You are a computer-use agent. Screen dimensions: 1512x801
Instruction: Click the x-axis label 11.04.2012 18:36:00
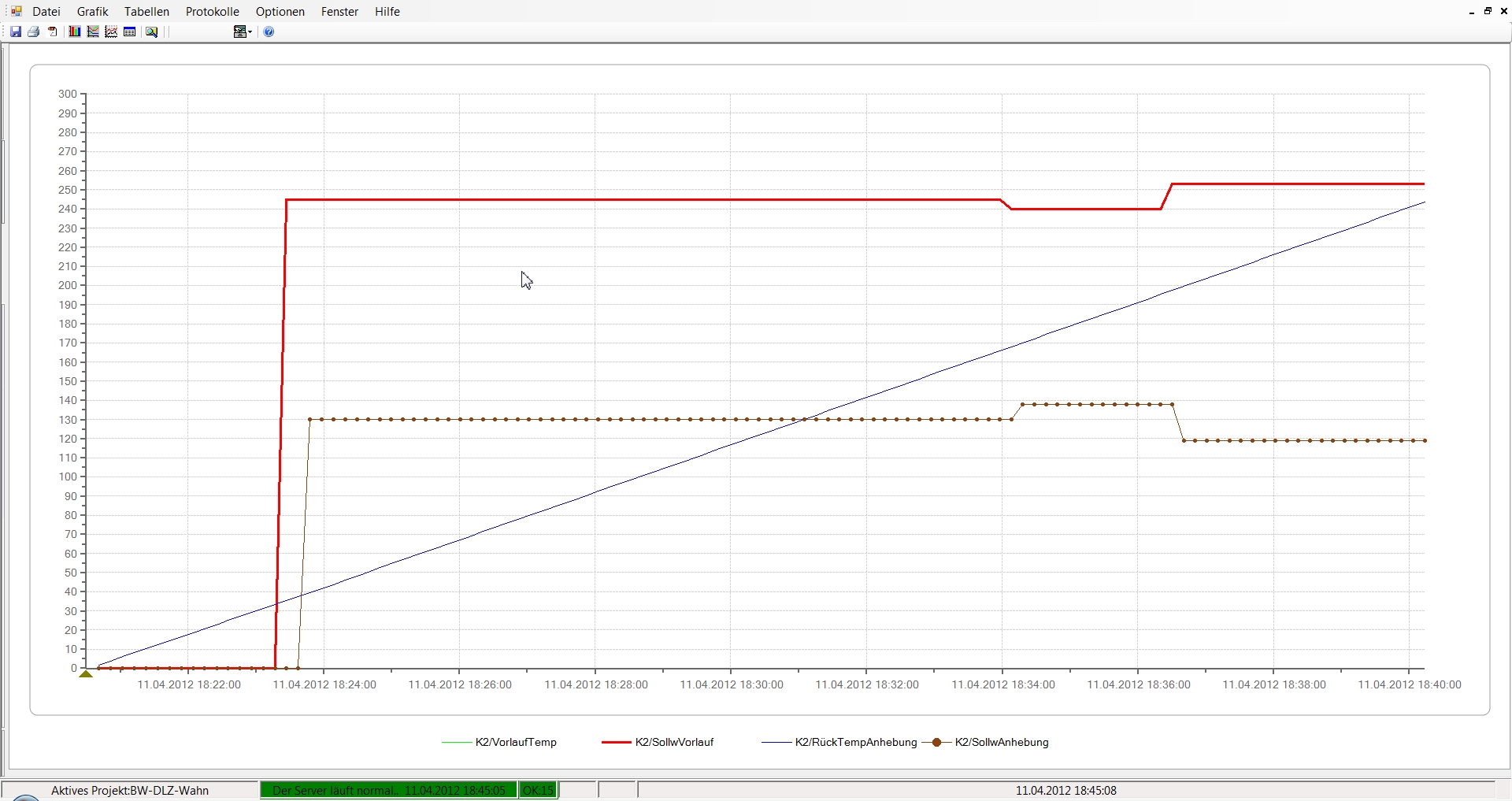click(x=1139, y=685)
